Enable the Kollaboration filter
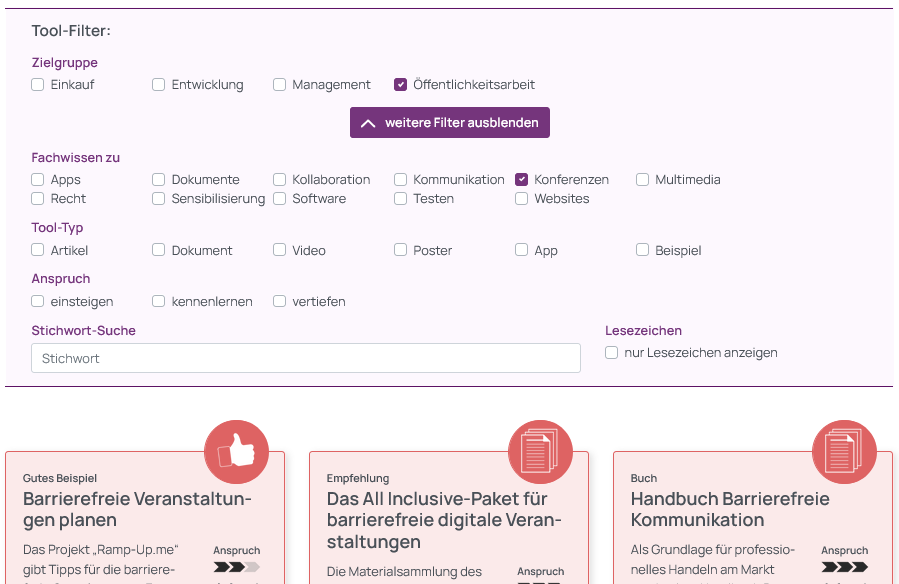Image resolution: width=899 pixels, height=584 pixels. pyautogui.click(x=279, y=180)
